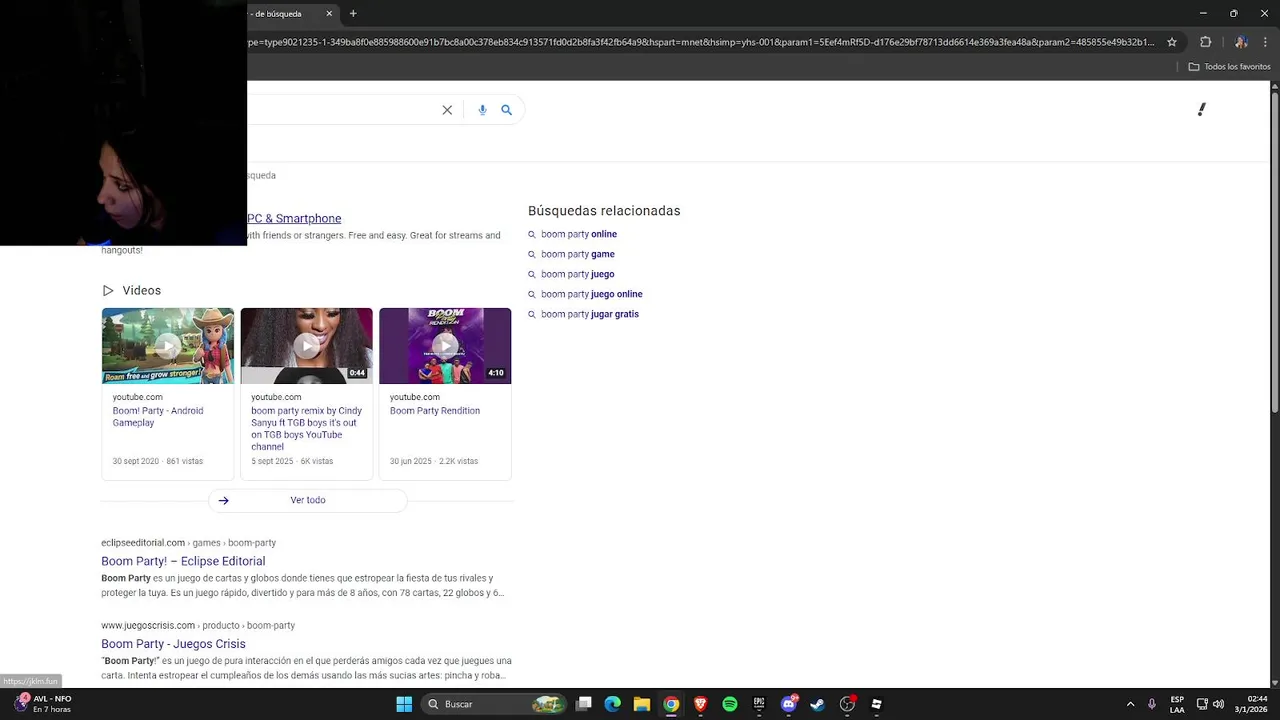Select related search 'boom party juego online'
Viewport: 1280px width, 720px height.
click(592, 294)
